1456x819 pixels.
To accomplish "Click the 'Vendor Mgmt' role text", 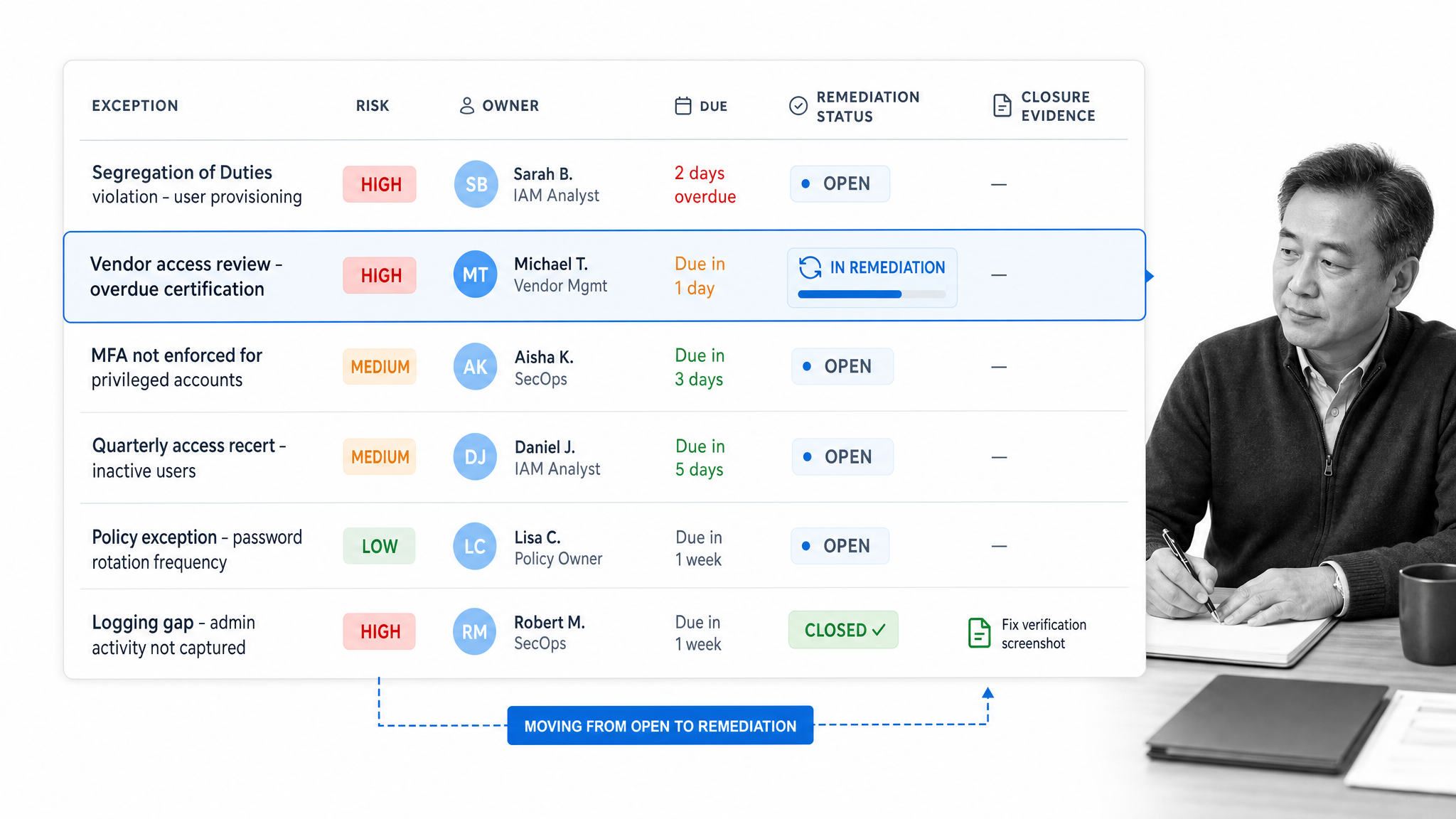I will pyautogui.click(x=561, y=286).
